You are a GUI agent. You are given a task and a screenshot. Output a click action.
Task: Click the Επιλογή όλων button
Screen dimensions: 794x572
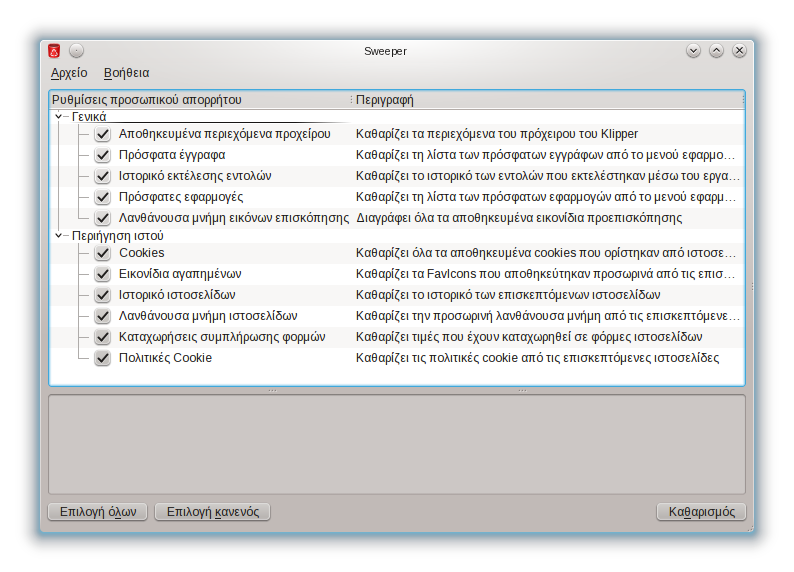tap(98, 512)
